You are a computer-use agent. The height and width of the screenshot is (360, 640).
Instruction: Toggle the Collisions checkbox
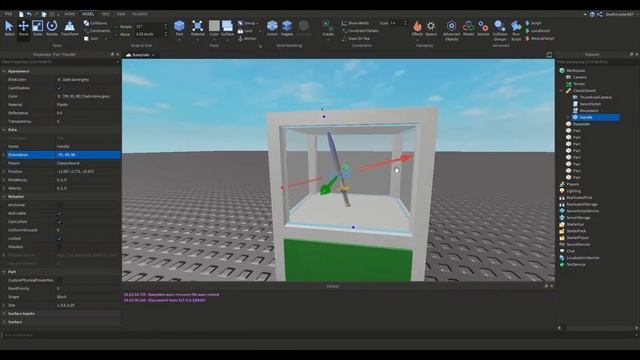86,23
